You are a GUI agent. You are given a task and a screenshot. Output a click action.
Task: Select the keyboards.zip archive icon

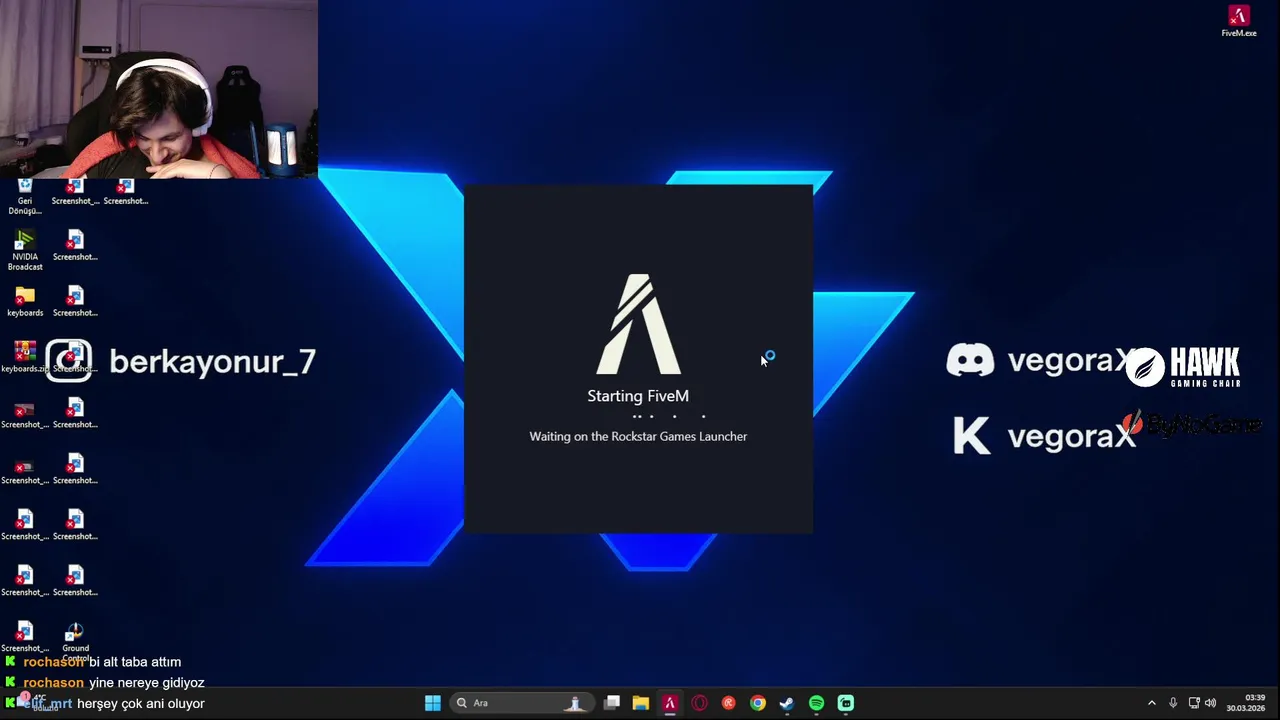pyautogui.click(x=25, y=357)
